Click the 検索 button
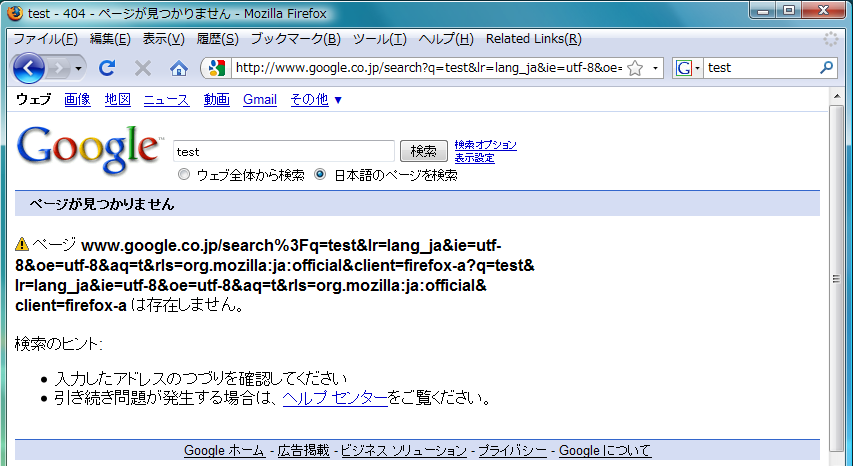 tap(424, 151)
